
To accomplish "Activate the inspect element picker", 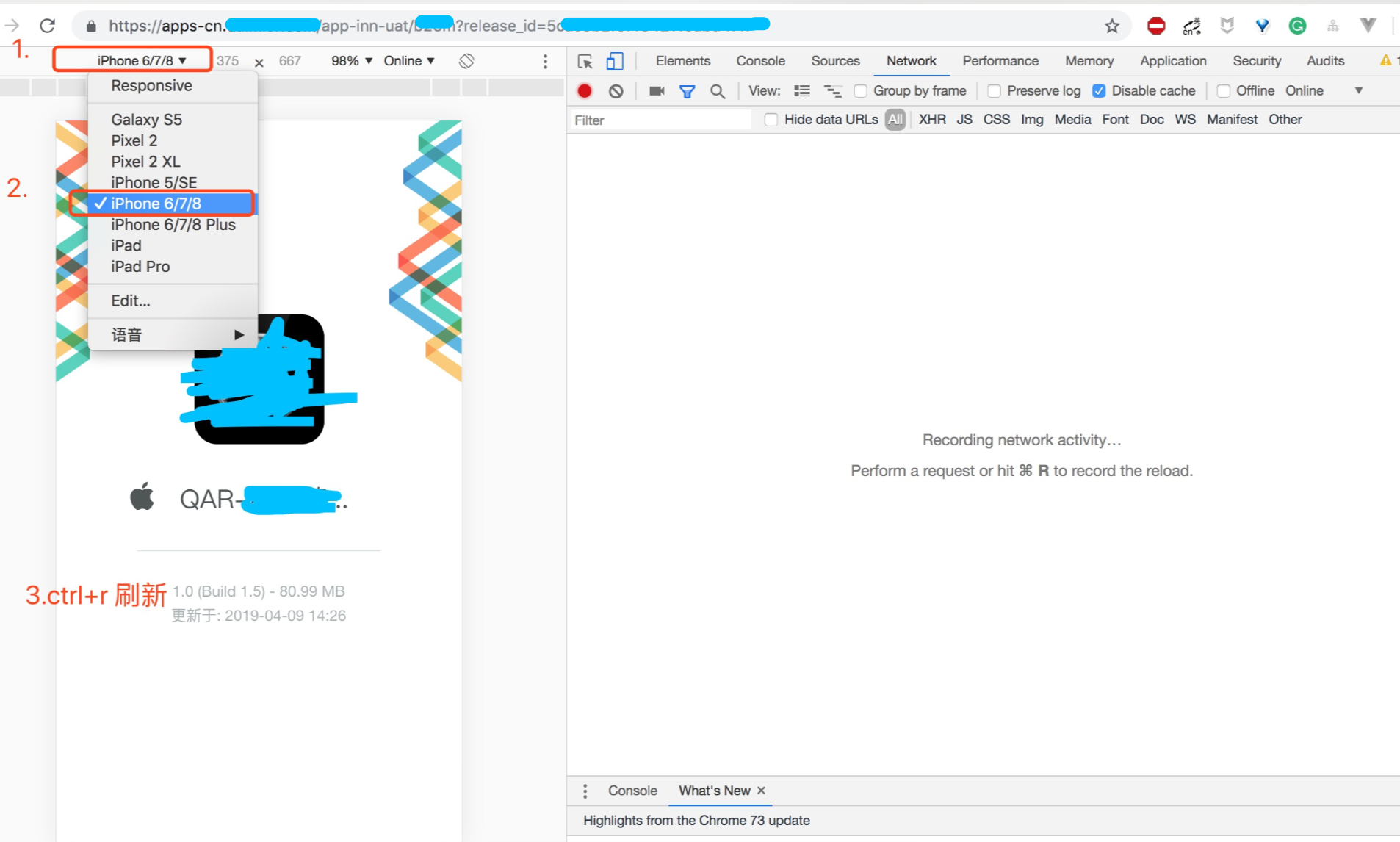I will click(x=585, y=61).
